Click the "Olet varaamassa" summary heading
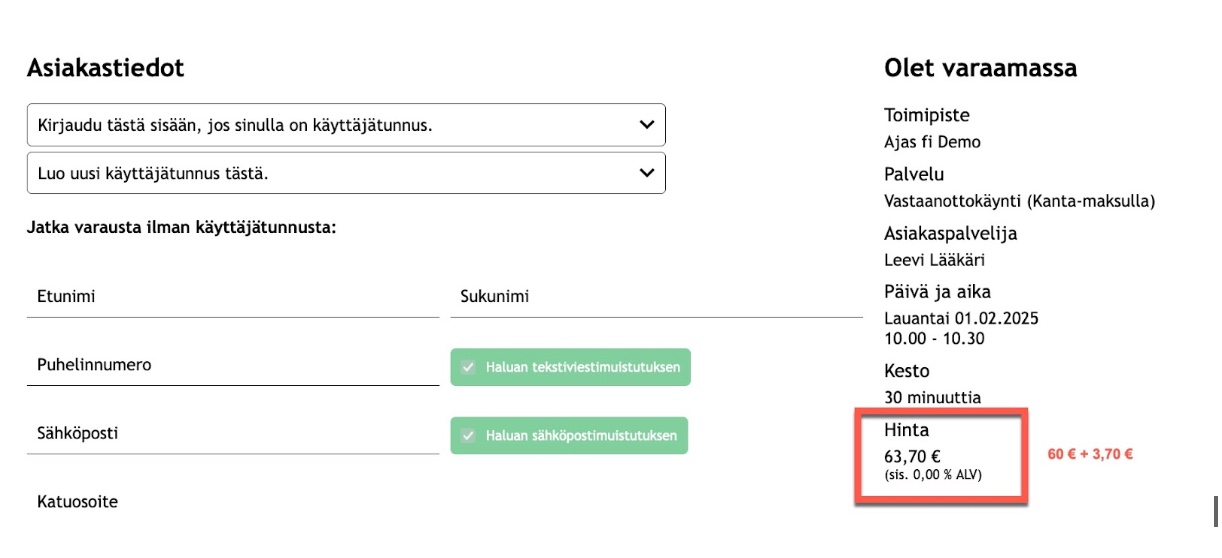The width and height of the screenshot is (1222, 558). click(x=980, y=68)
